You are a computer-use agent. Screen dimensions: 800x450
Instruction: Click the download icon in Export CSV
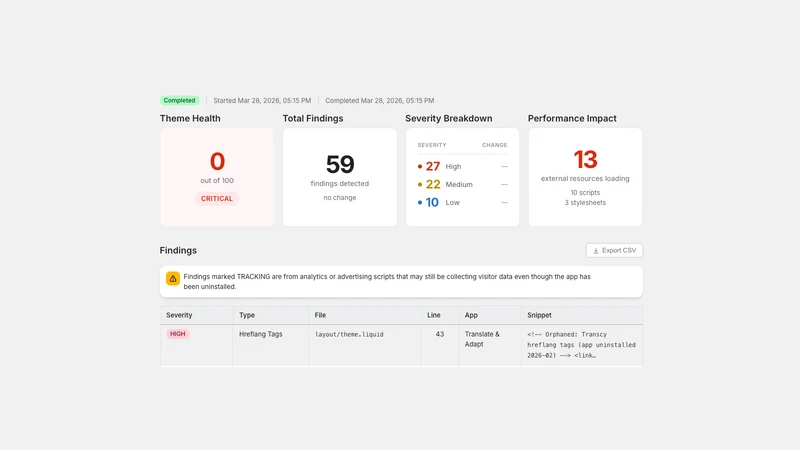tap(595, 251)
